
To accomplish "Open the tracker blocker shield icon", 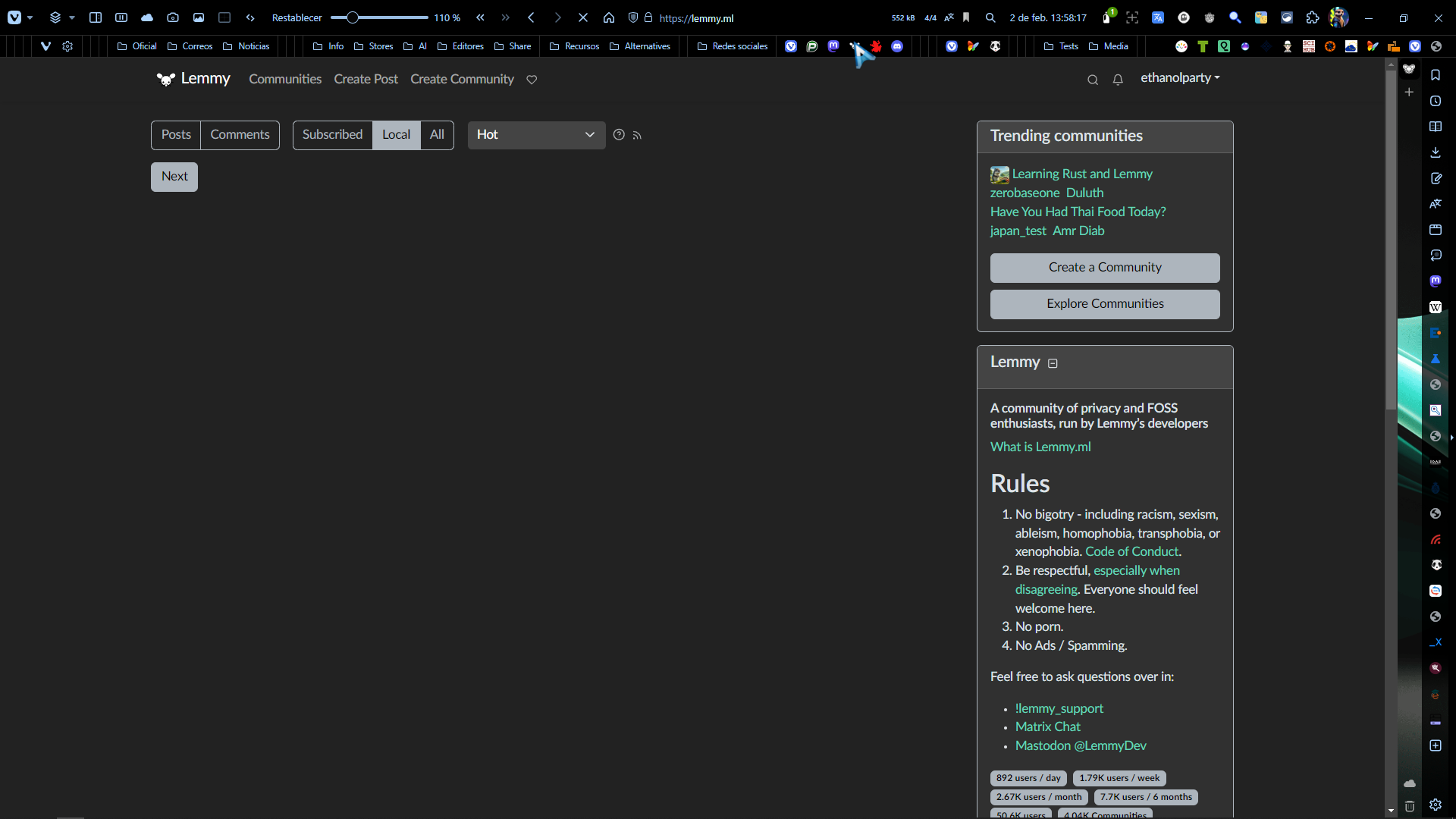I will pyautogui.click(x=633, y=17).
